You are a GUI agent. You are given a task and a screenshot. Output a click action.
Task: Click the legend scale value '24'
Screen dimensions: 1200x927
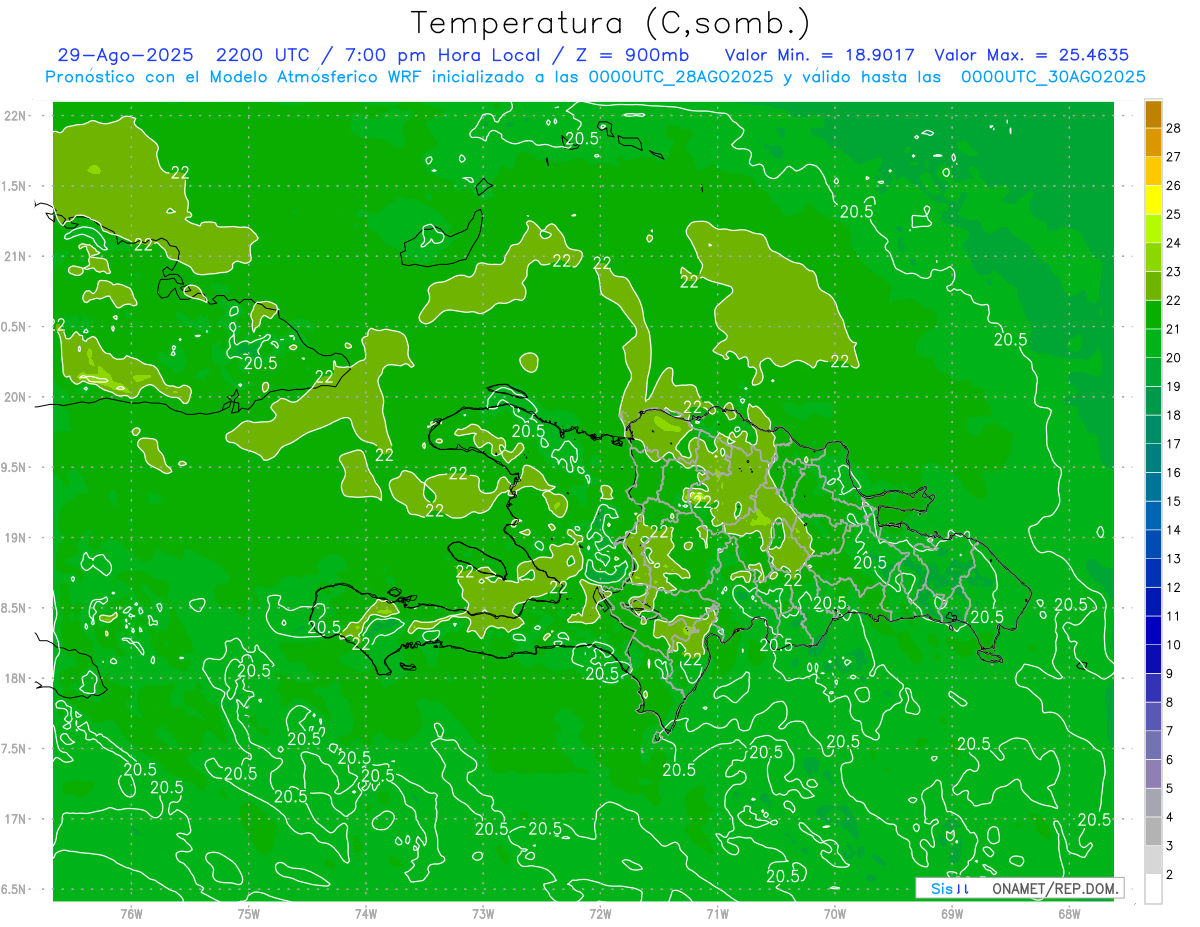[x=1174, y=243]
